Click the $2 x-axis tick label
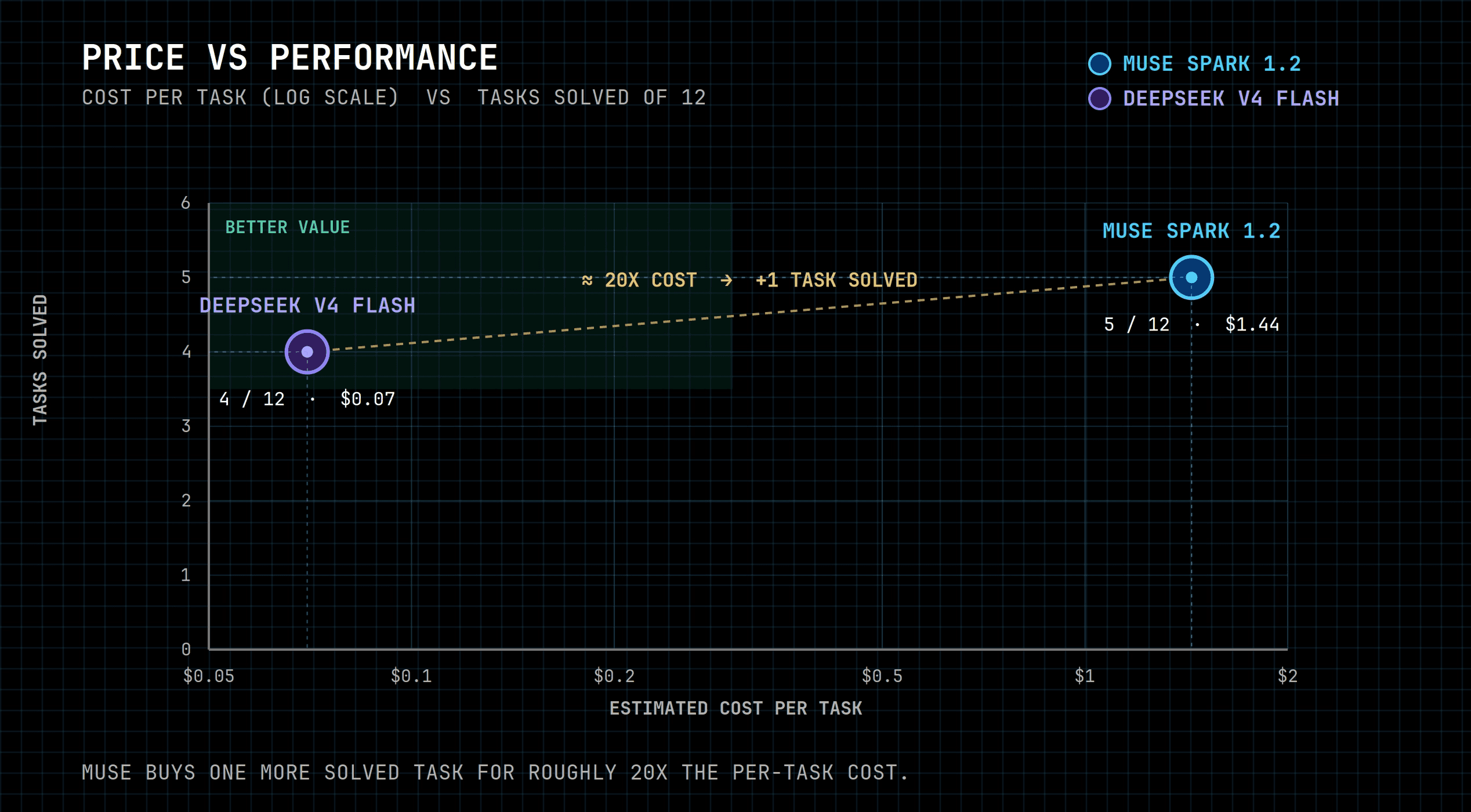 point(1288,676)
